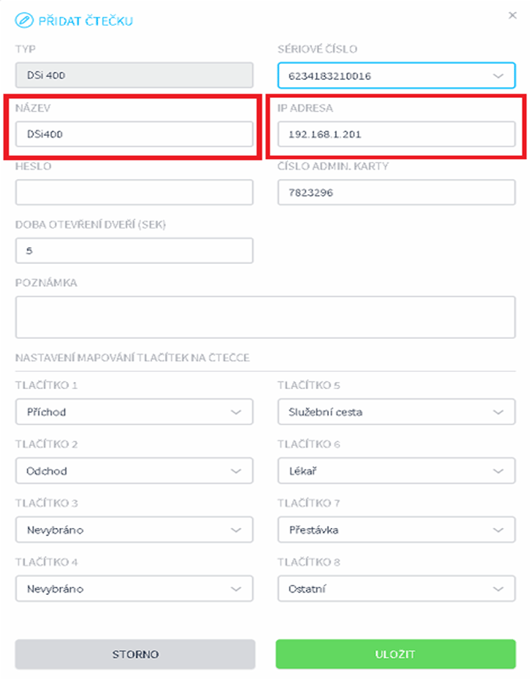530x679 pixels.
Task: Open the Tlačítko 4 dropdown
Action: point(134,589)
